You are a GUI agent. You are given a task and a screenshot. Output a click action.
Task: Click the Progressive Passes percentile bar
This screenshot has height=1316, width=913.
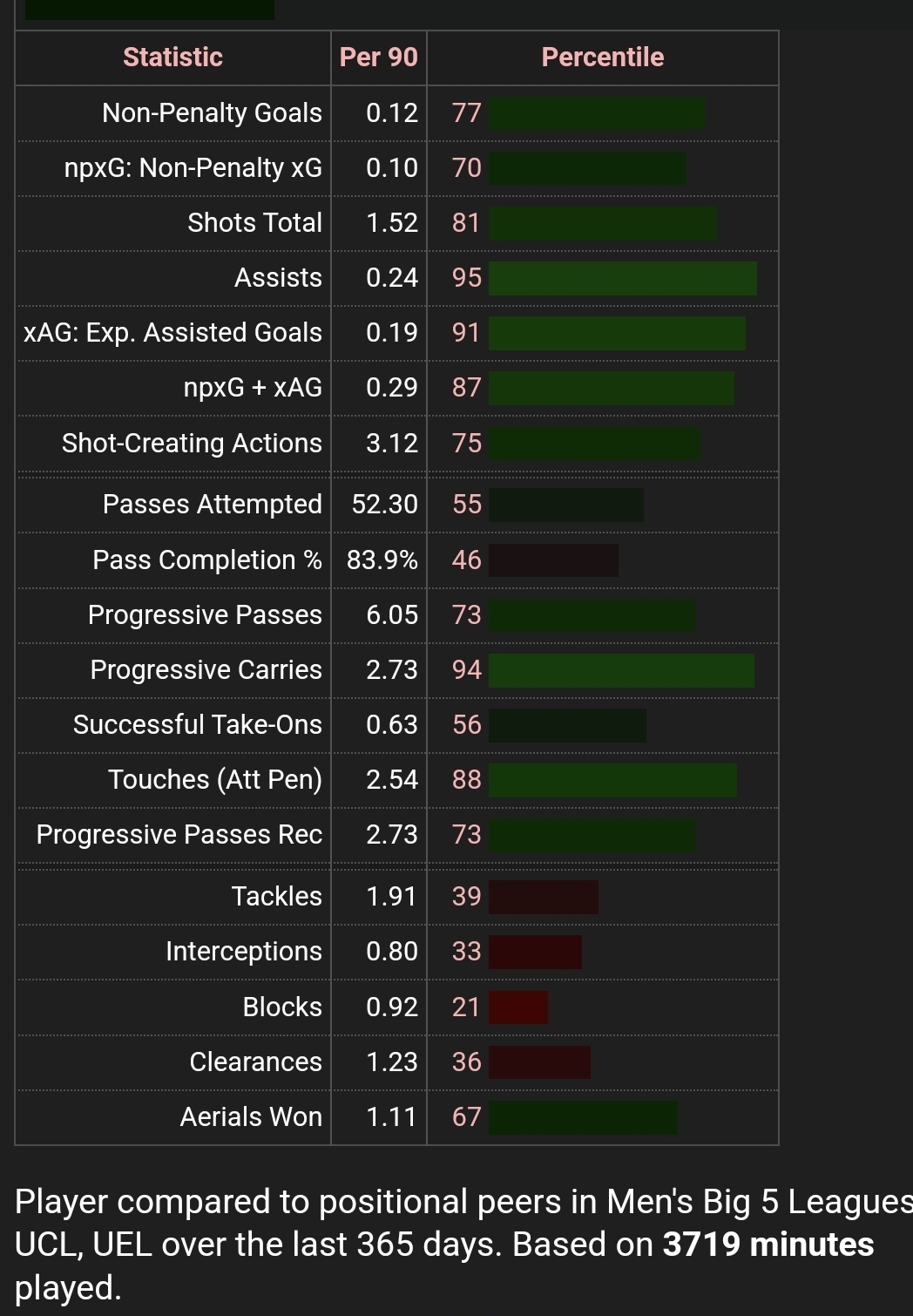592,615
